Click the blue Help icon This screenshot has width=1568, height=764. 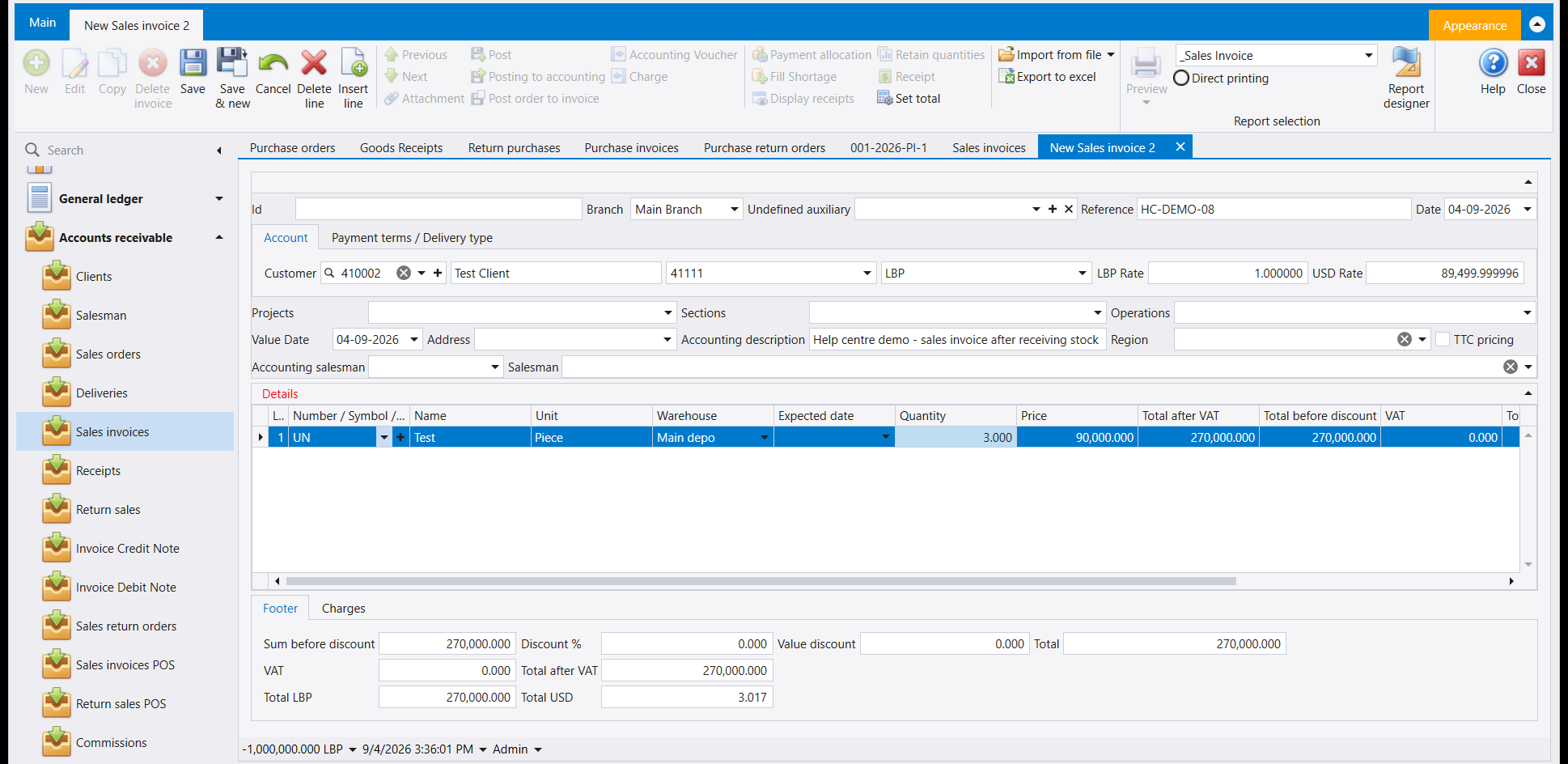pos(1493,63)
